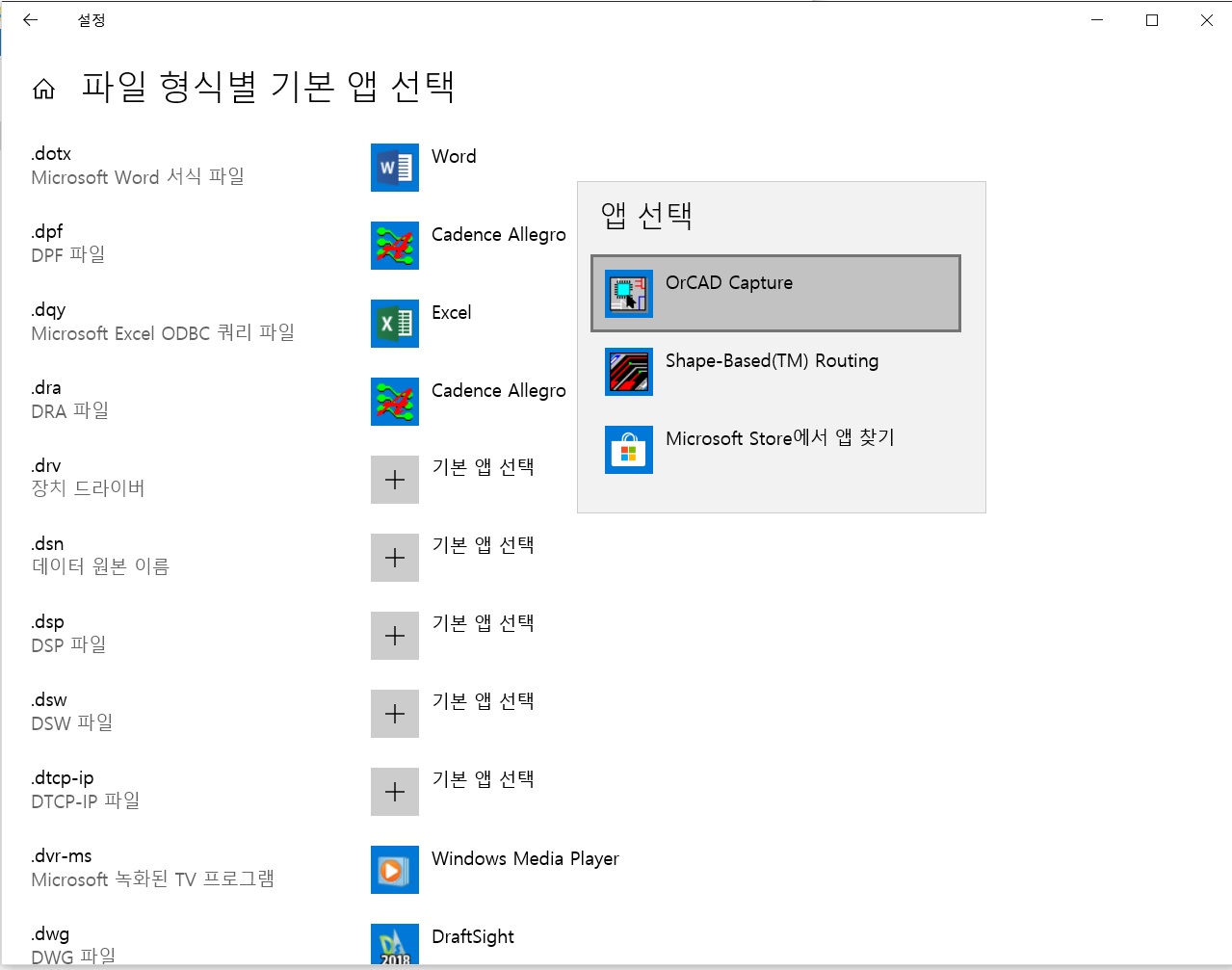Viewport: 1232px width, 970px height.
Task: Click the Shape-Based Routing icon in the app picker
Action: tap(629, 372)
